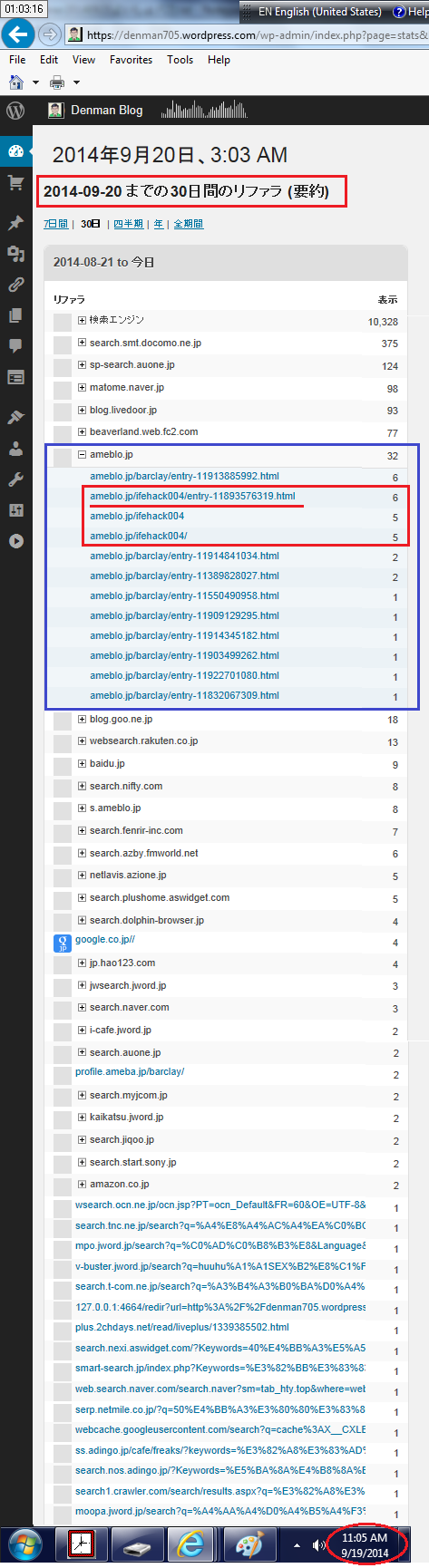Viewport: 429px width, 1568px height.
Task: Open link ameblo.jp/barclay/entry-11914841034.html
Action: 184,556
